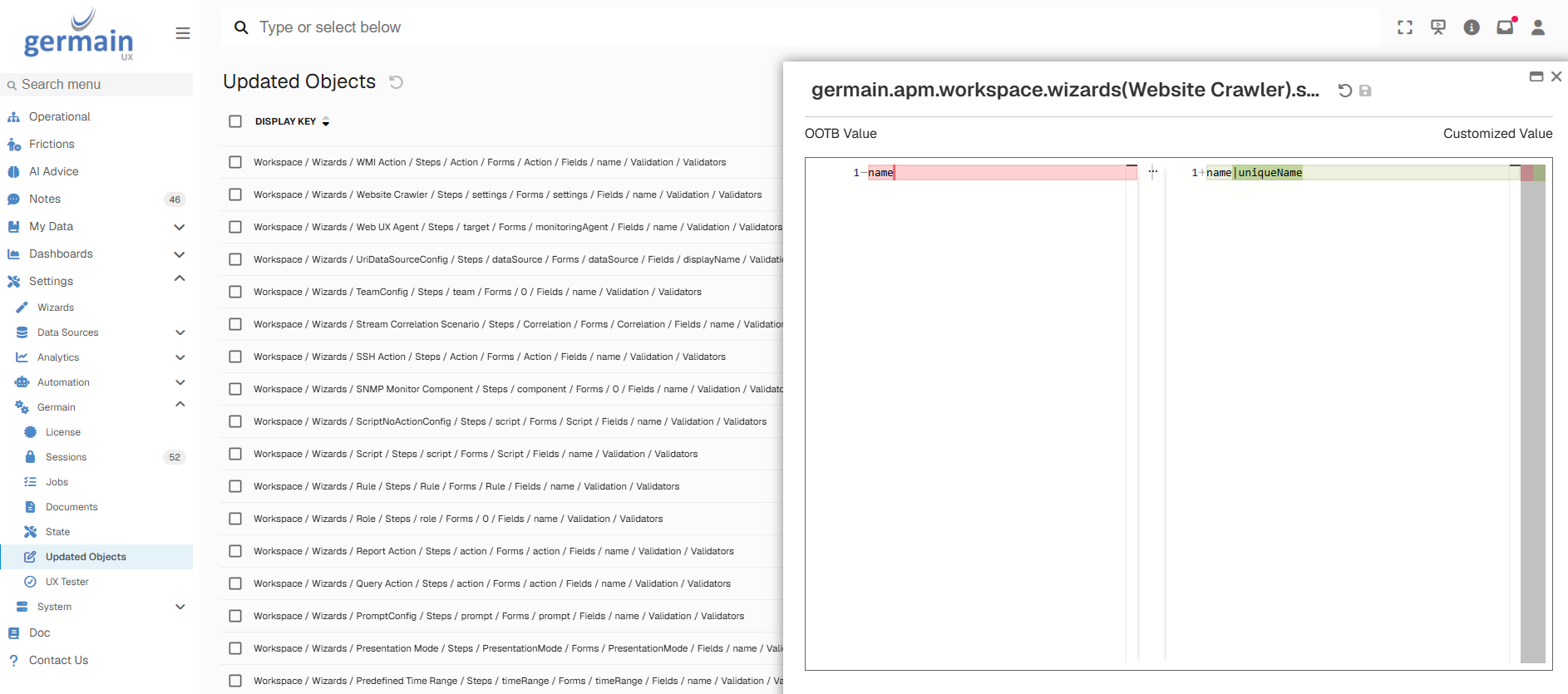Open the user profile icon
The width and height of the screenshot is (1568, 694).
(1538, 27)
